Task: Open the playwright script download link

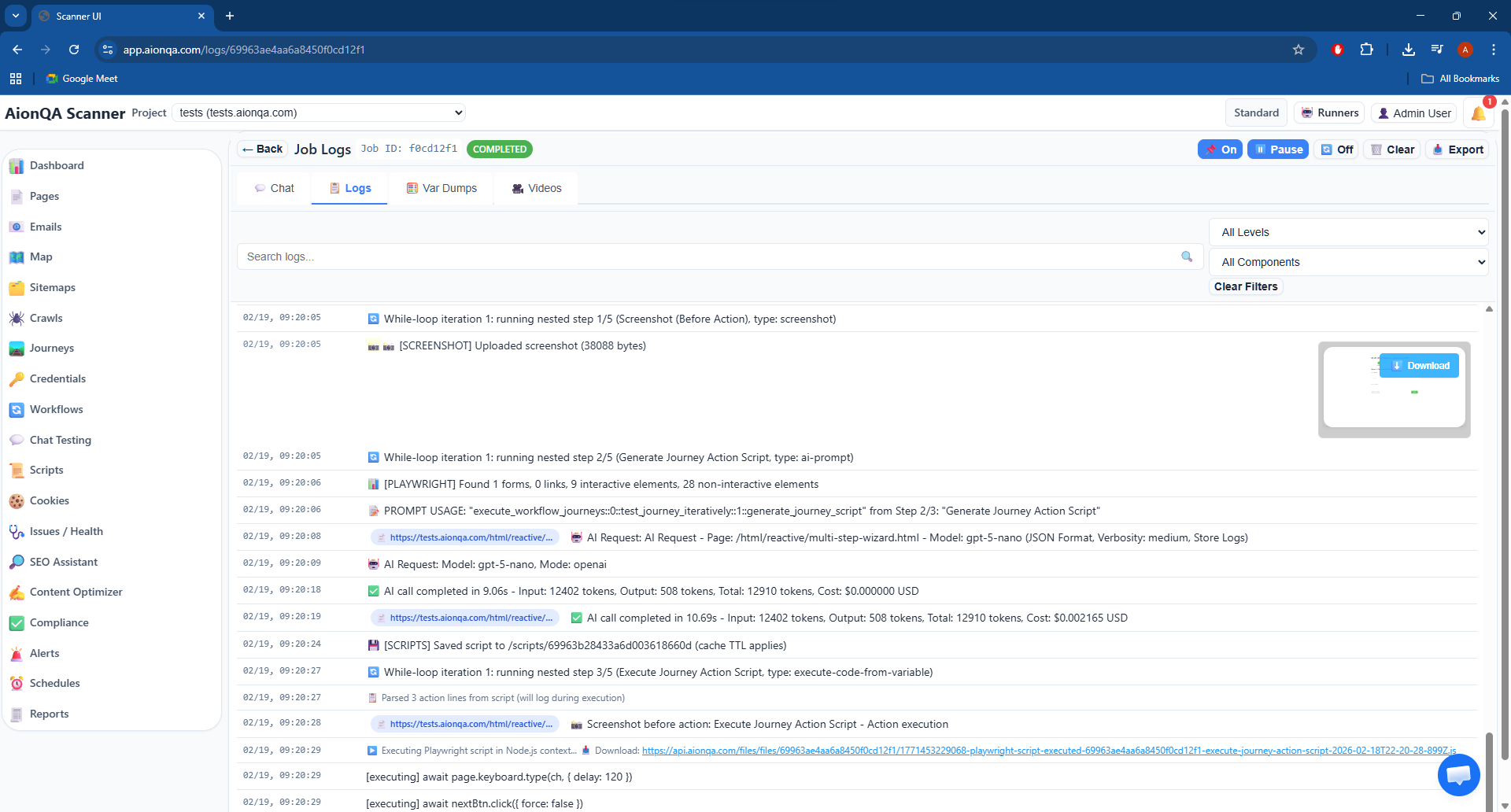Action: pyautogui.click(x=1048, y=751)
